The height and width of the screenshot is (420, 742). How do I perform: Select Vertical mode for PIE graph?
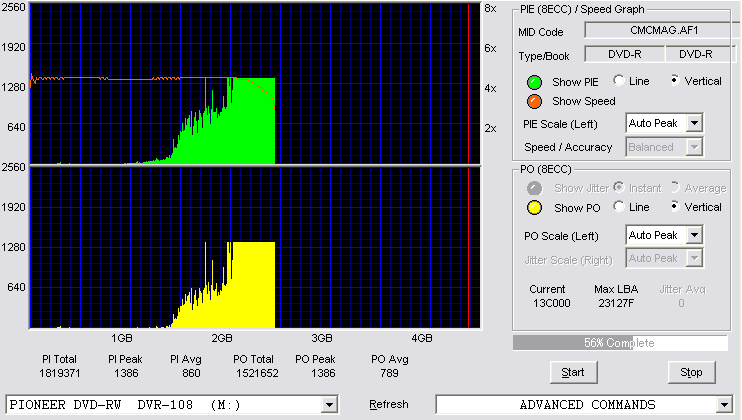click(x=675, y=80)
